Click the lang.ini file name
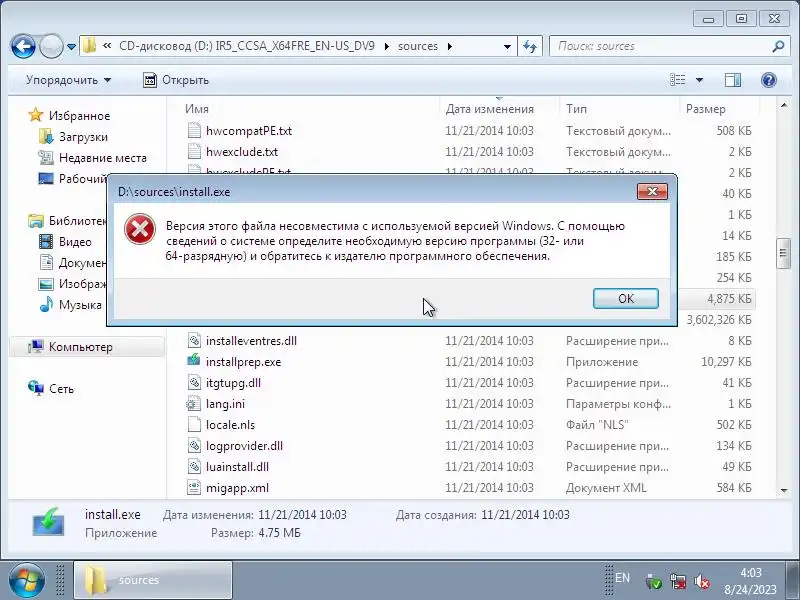The height and width of the screenshot is (600, 800). 225,404
